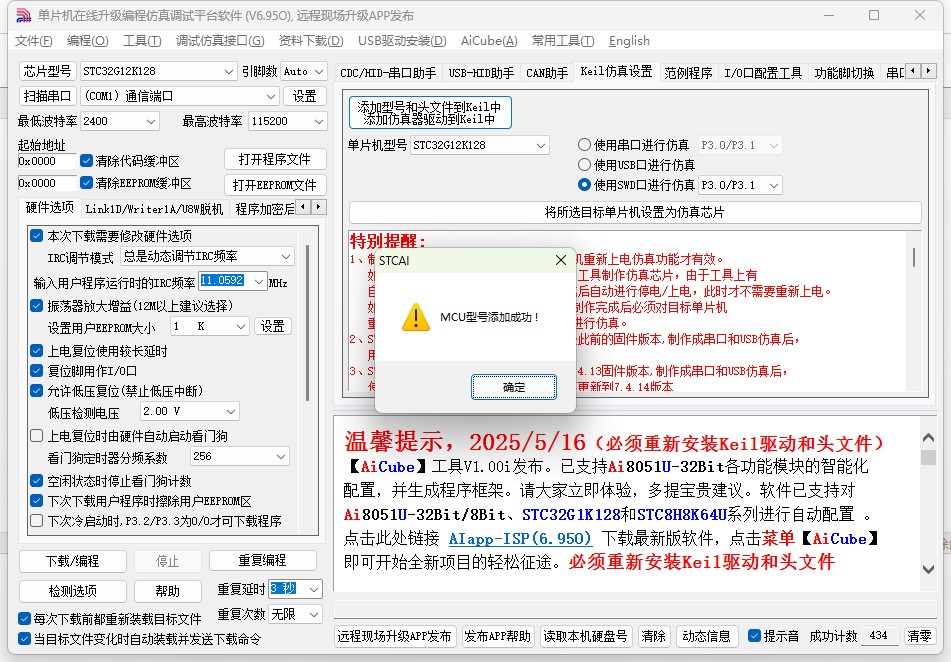Open 调试仿真接口(G) menu
951x662 pixels.
(x=220, y=41)
